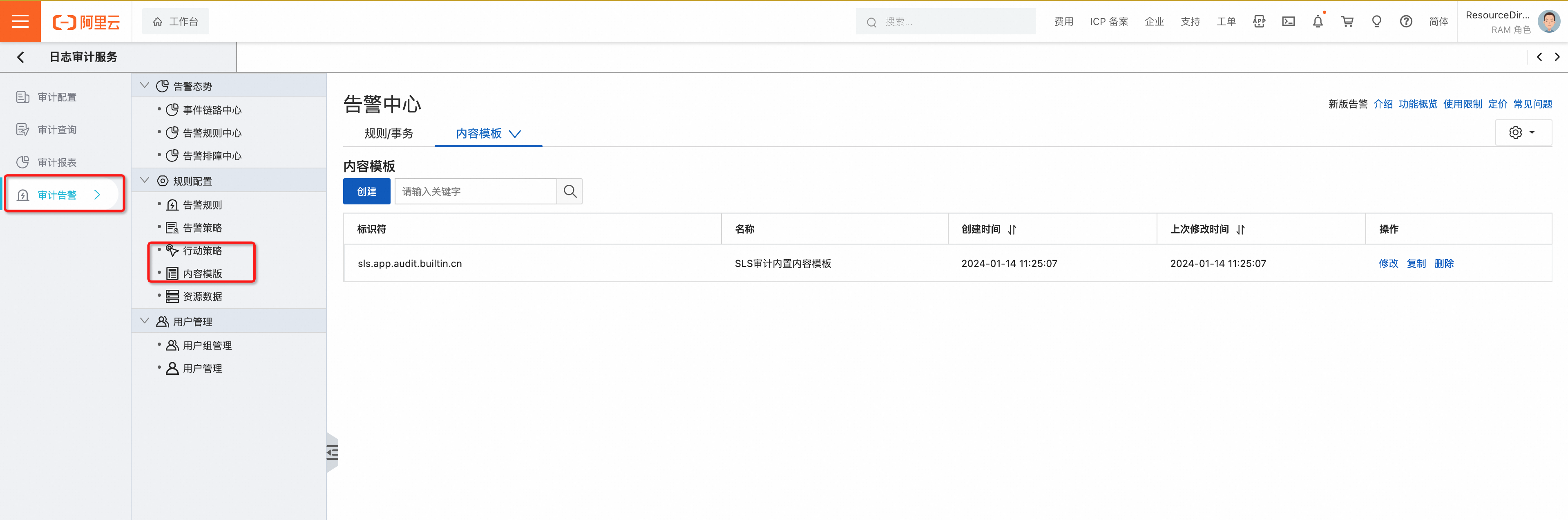Image resolution: width=1568 pixels, height=520 pixels.
Task: Collapse the secondary sidebar with the handle
Action: coord(332,453)
